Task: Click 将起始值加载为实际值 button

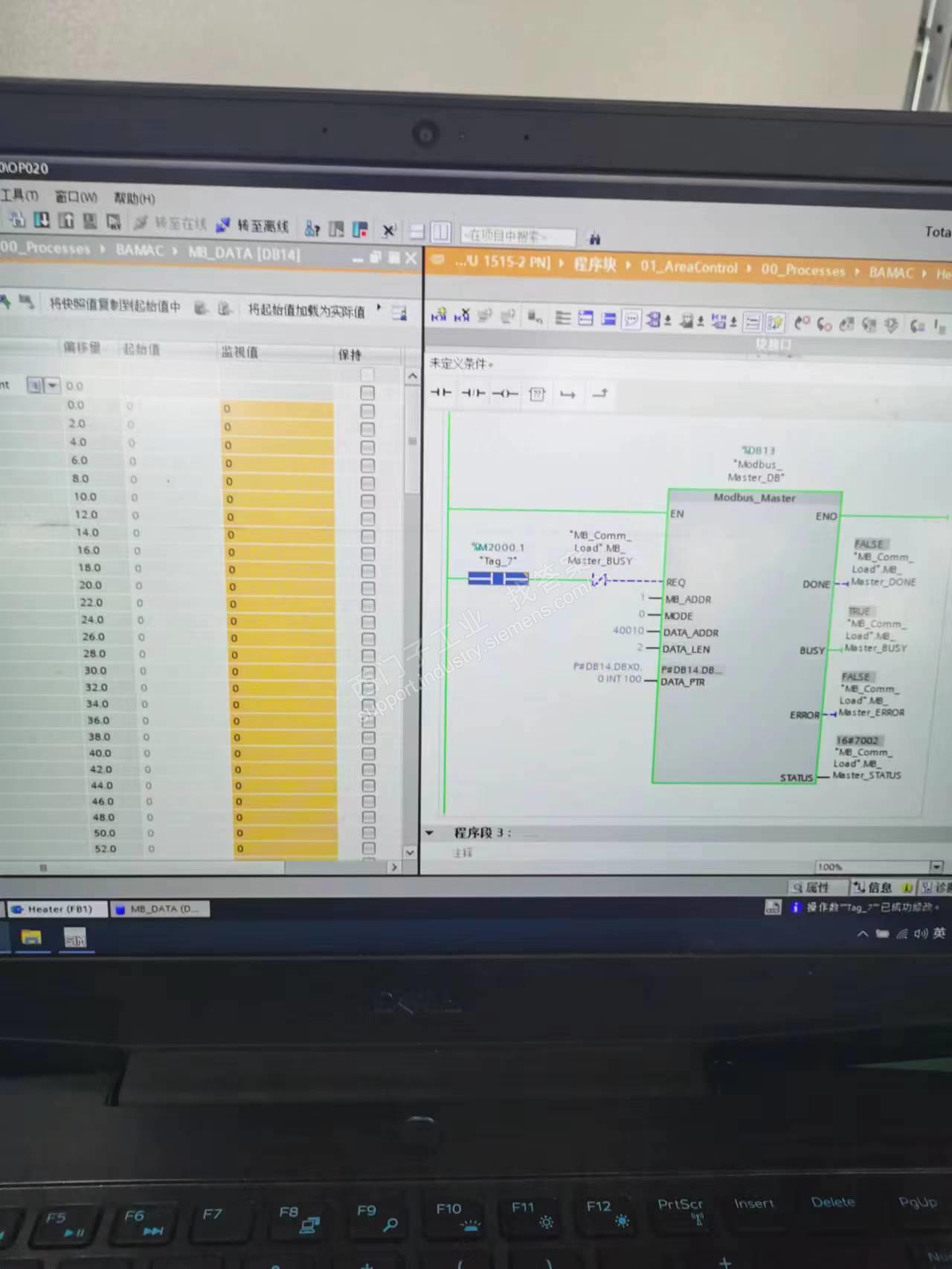Action: (x=306, y=311)
